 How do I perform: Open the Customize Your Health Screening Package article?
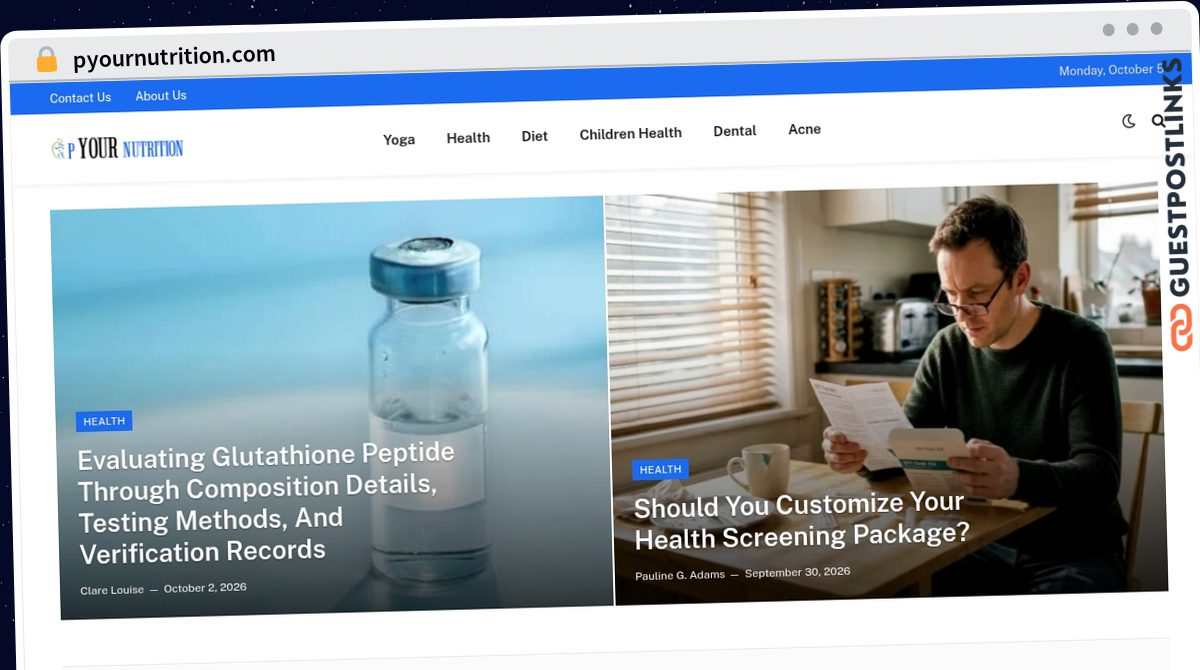[x=800, y=521]
